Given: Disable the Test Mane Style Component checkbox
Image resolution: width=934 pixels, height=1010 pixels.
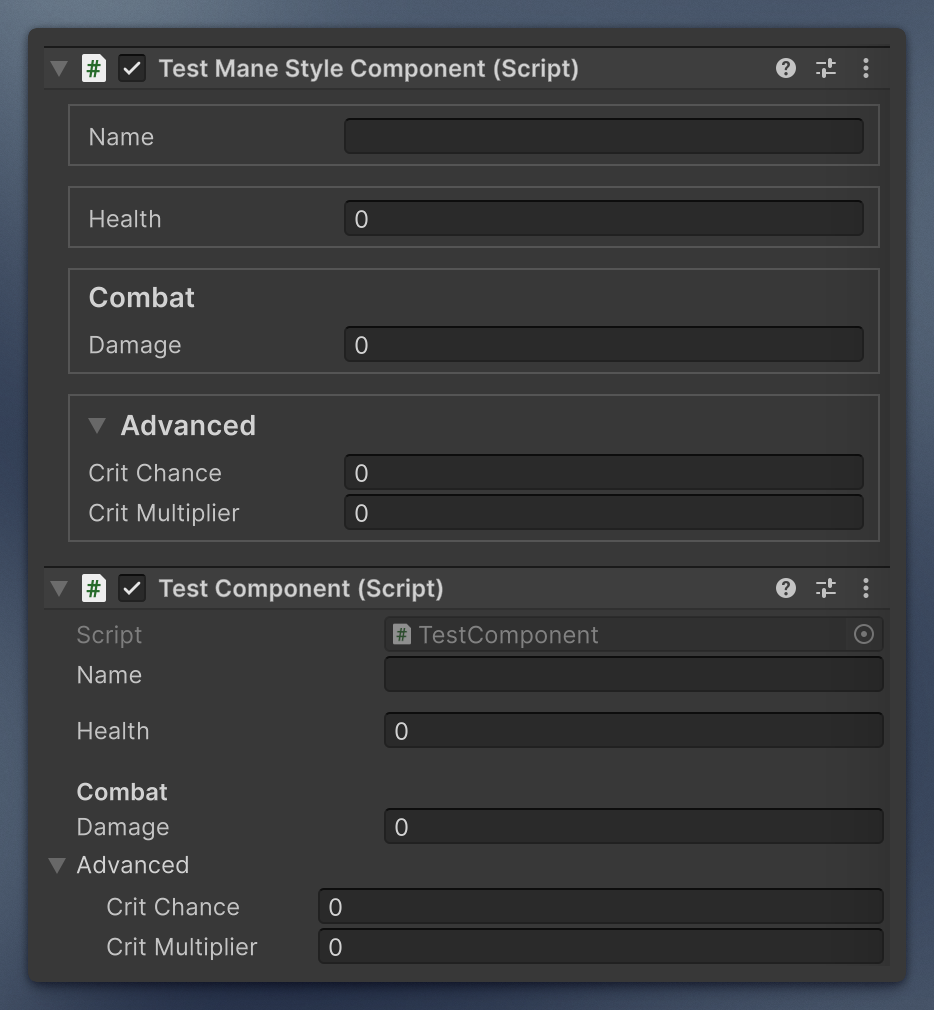Looking at the screenshot, I should (132, 68).
